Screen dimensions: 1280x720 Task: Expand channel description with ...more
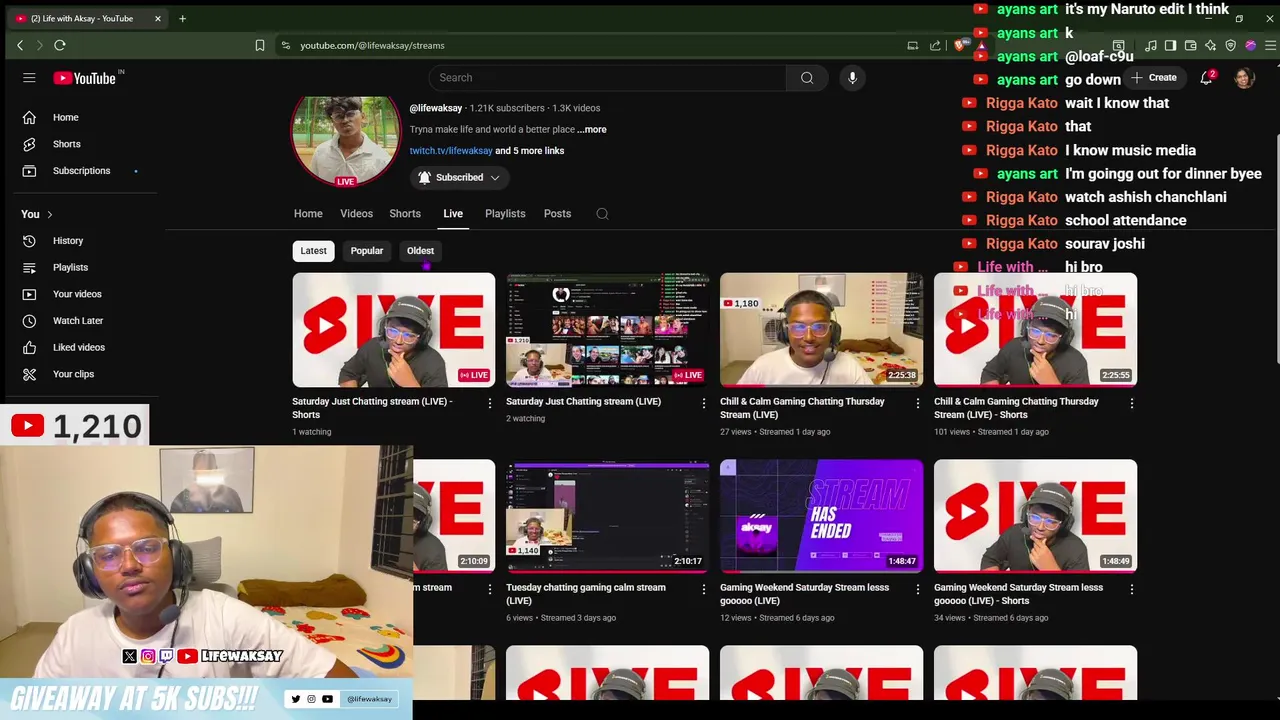(x=592, y=129)
